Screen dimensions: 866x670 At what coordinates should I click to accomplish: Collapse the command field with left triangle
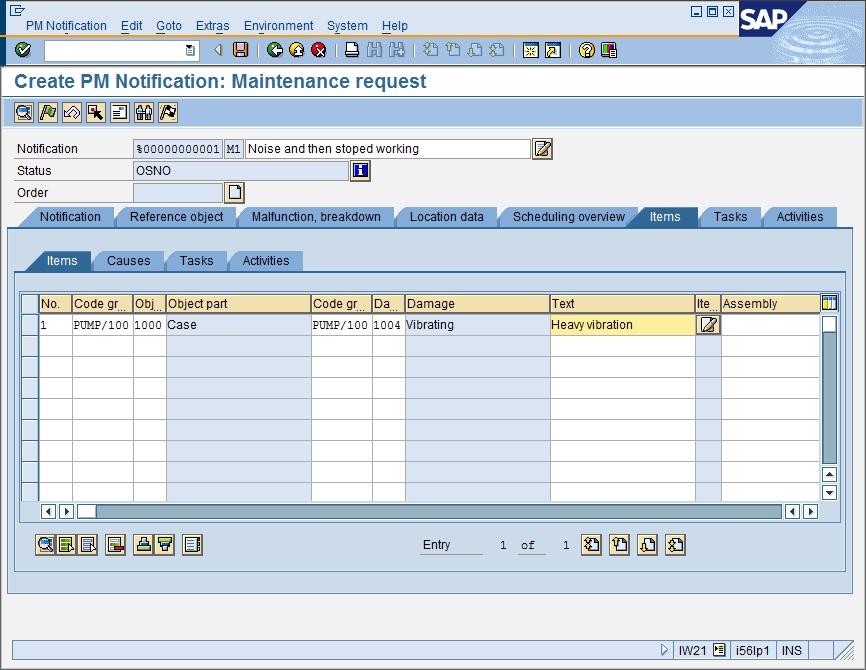click(218, 50)
